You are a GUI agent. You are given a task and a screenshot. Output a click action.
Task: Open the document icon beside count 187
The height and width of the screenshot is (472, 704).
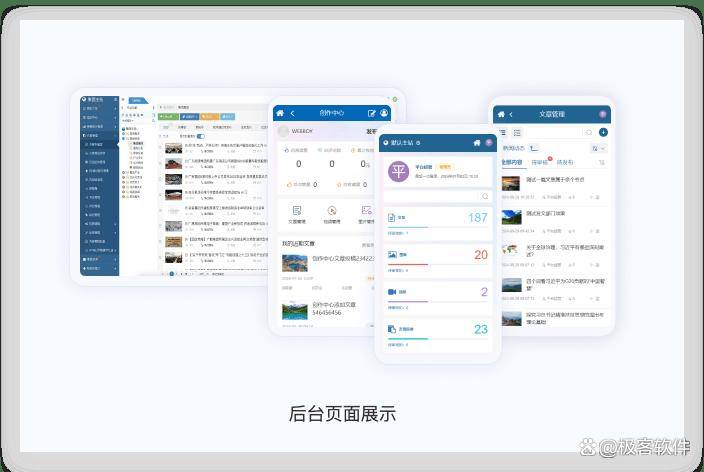392,217
